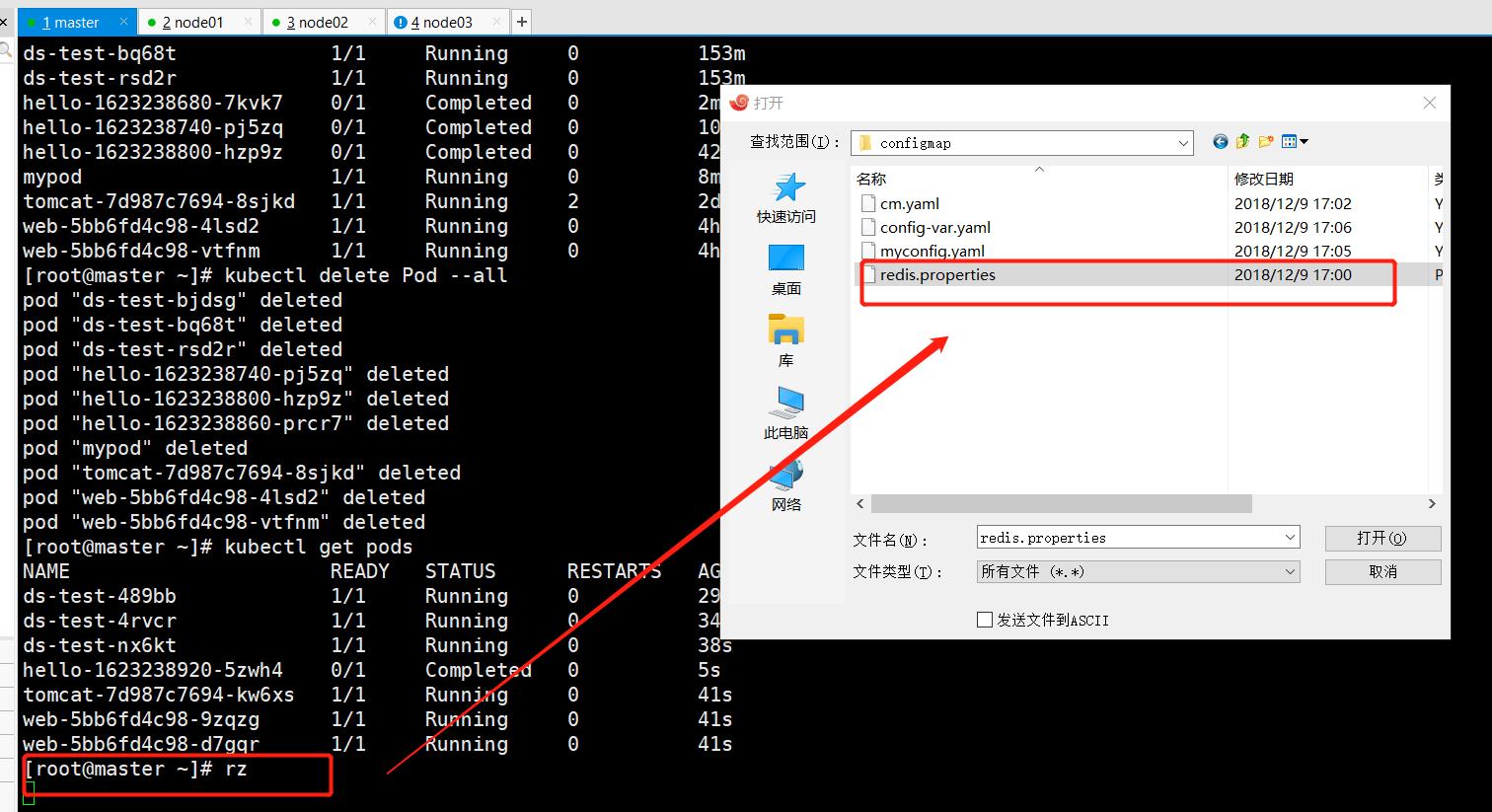
Task: Click pod name ds-test-489bb in terminal
Action: pyautogui.click(x=100, y=596)
